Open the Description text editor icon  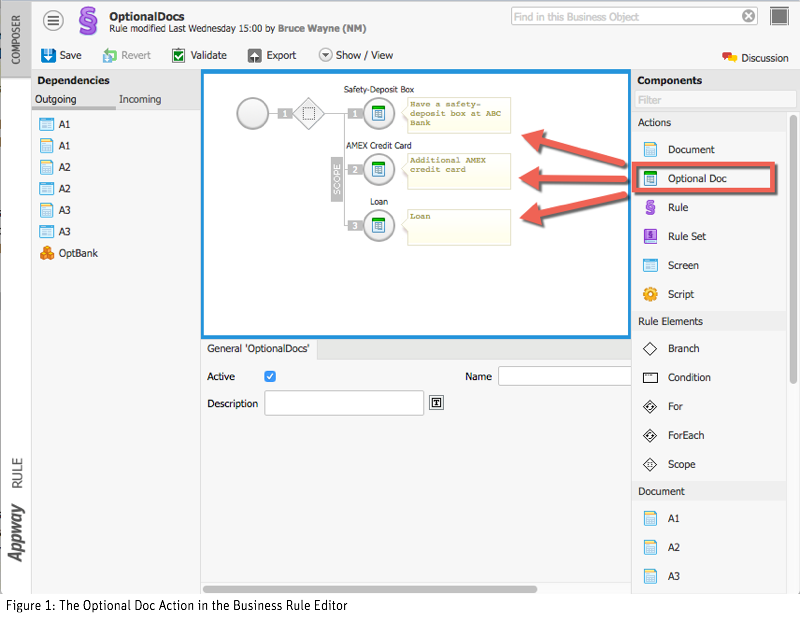pyautogui.click(x=437, y=403)
